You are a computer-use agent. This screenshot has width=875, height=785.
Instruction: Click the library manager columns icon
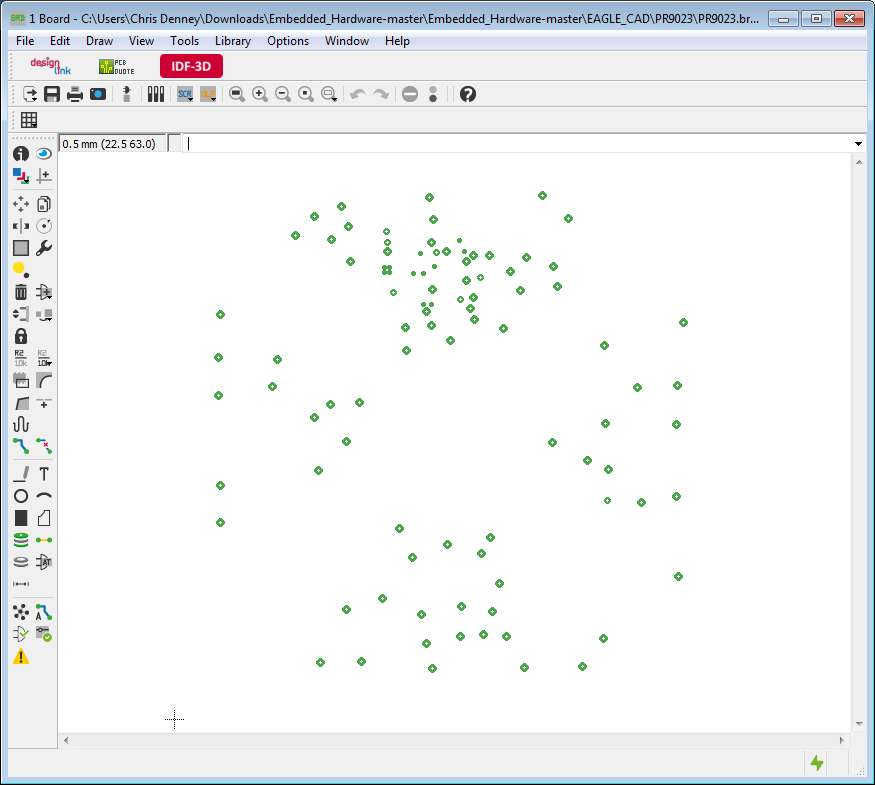(156, 94)
